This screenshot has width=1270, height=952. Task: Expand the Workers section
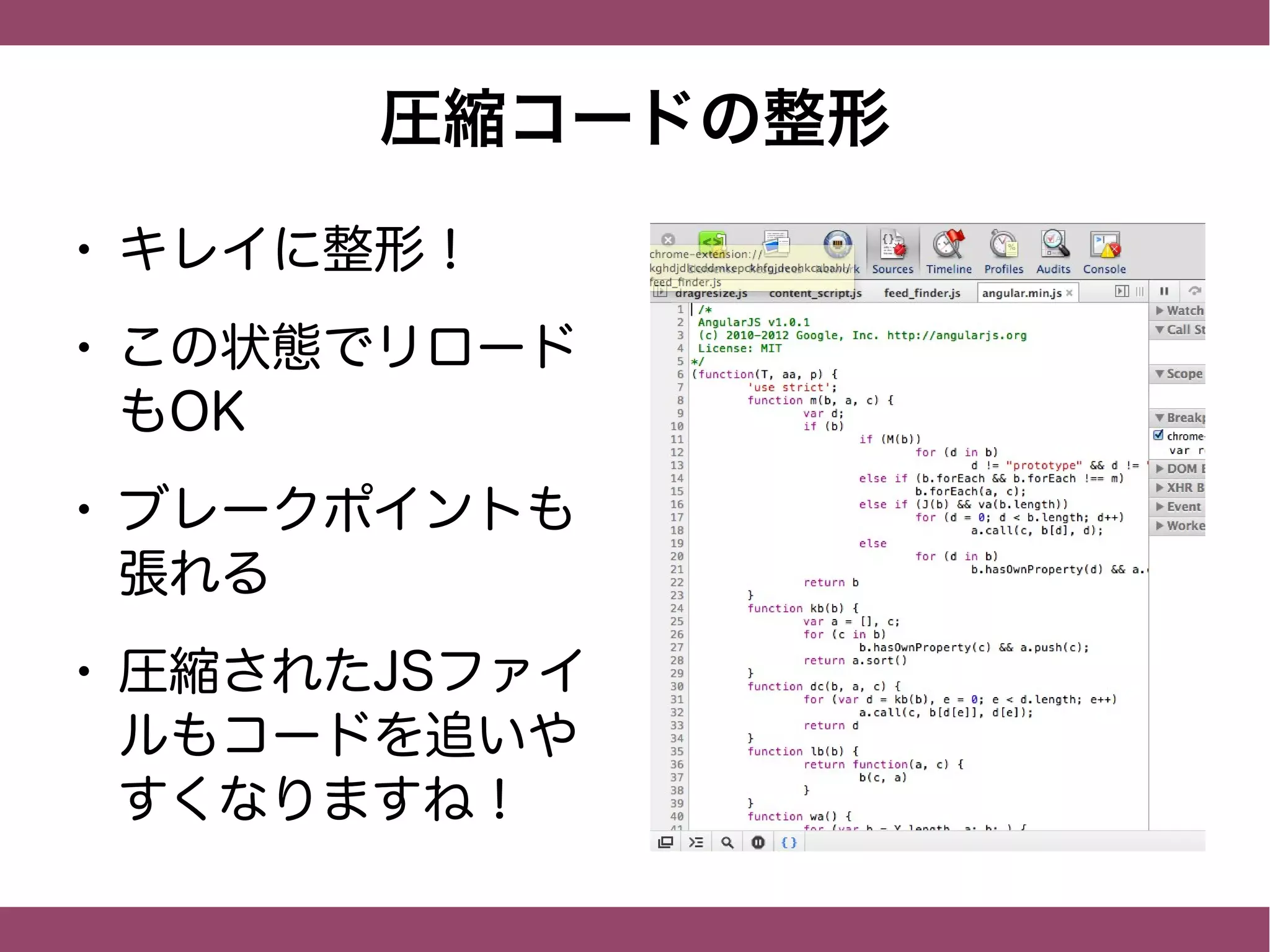coord(1178,526)
